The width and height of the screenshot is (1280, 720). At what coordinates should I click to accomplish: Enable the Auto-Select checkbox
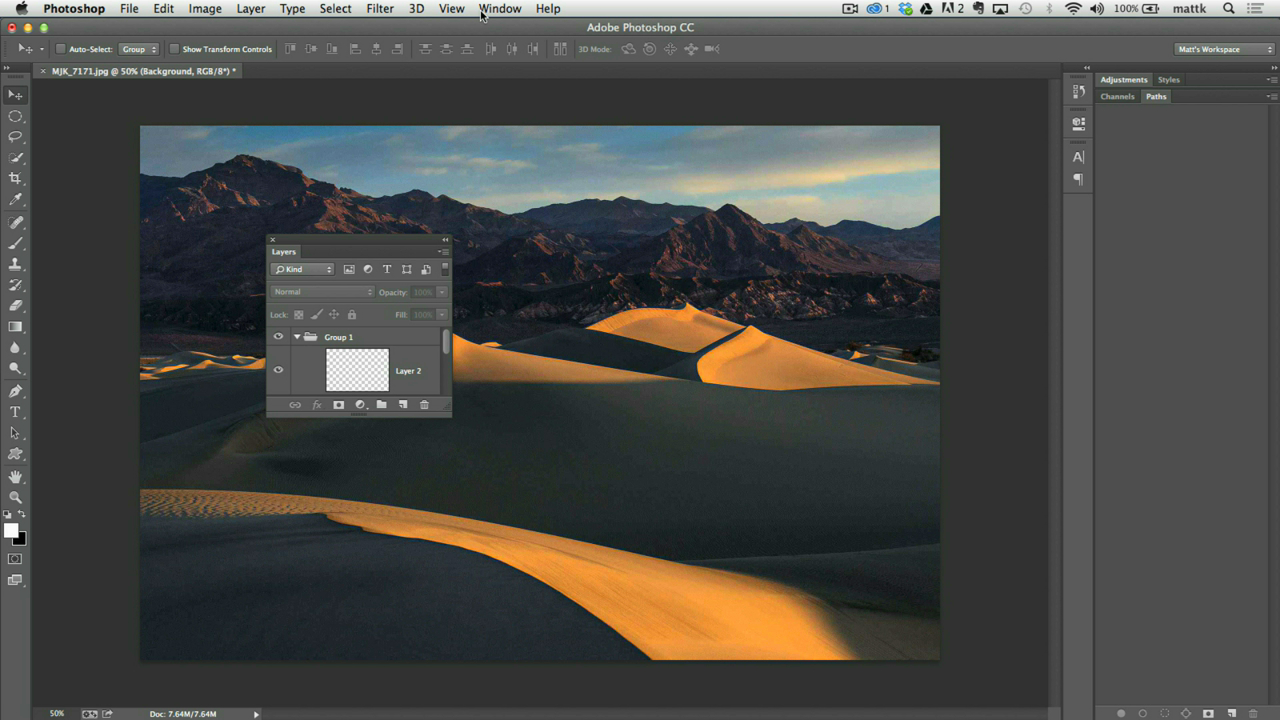click(60, 49)
